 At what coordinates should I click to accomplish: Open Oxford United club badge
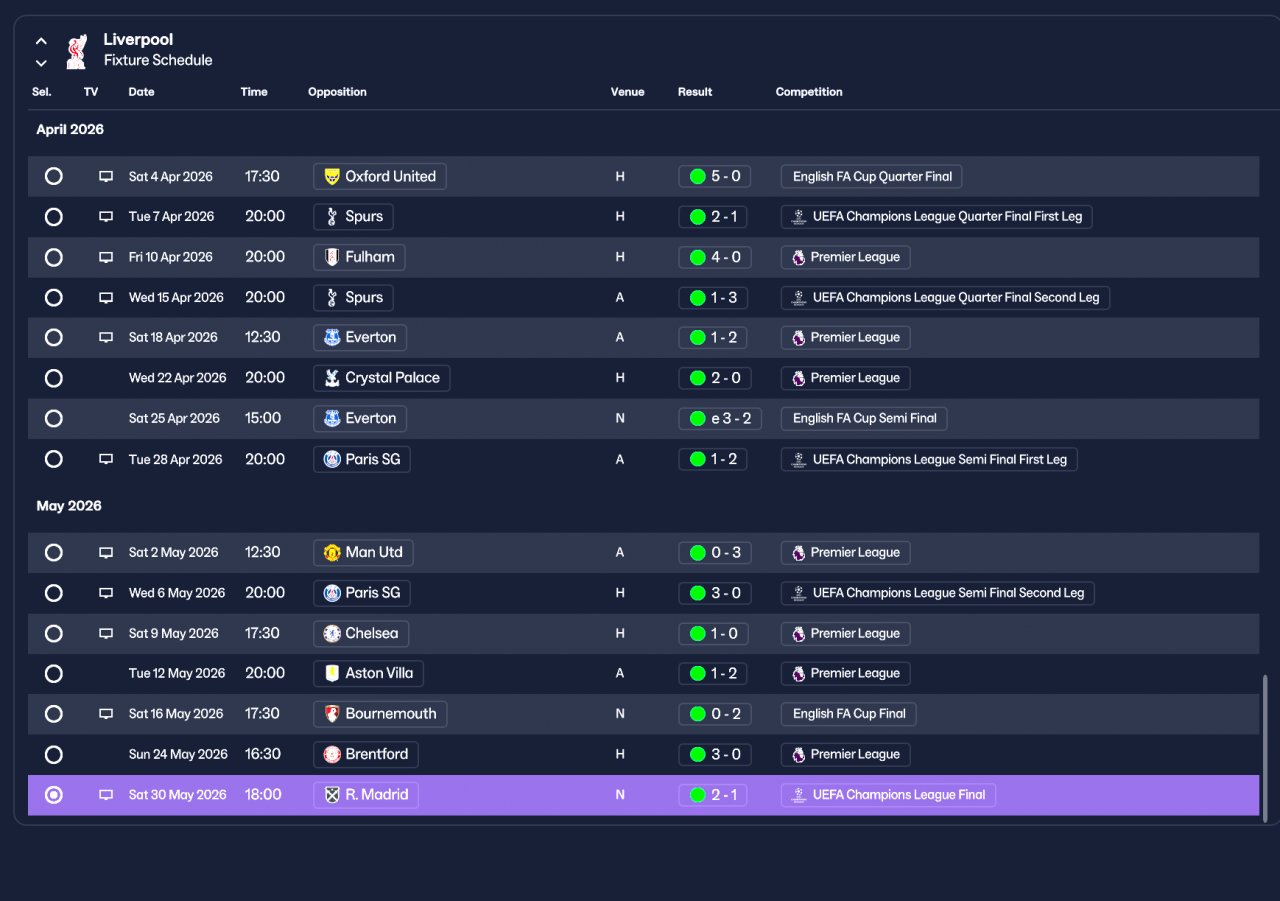point(332,176)
